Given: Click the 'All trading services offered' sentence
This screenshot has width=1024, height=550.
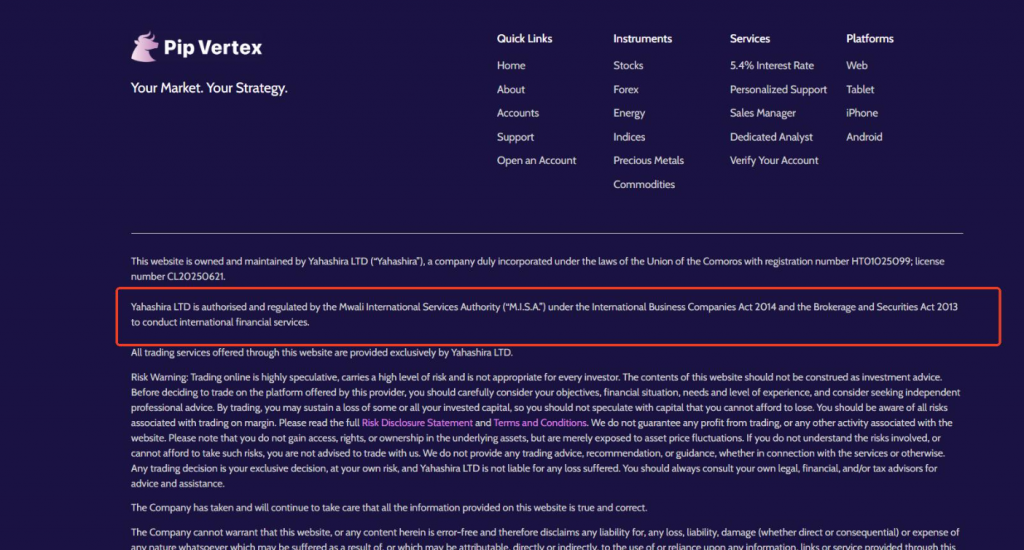Looking at the screenshot, I should (x=321, y=353).
